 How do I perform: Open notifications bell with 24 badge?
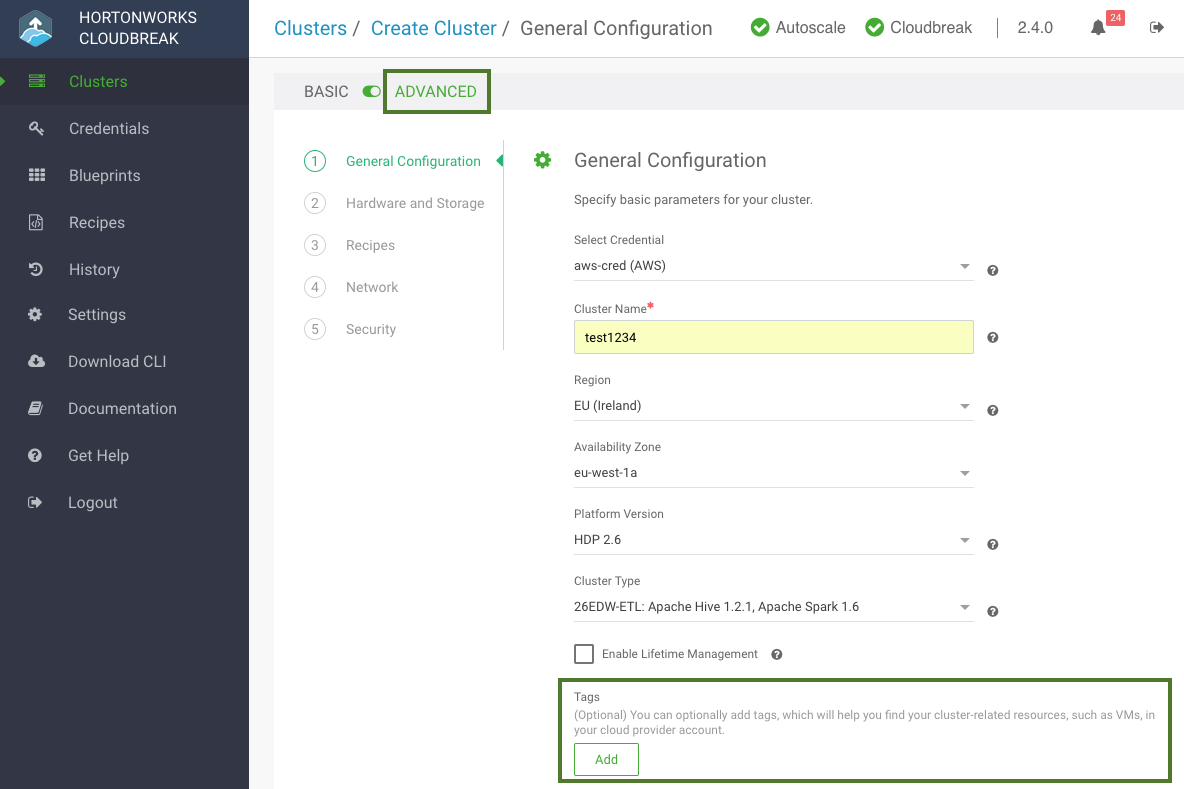pos(1099,28)
